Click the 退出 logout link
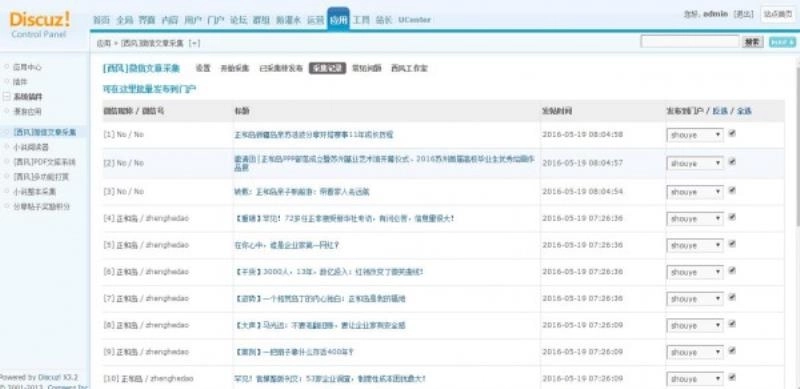Viewport: 800px width, 389px height. tap(743, 14)
